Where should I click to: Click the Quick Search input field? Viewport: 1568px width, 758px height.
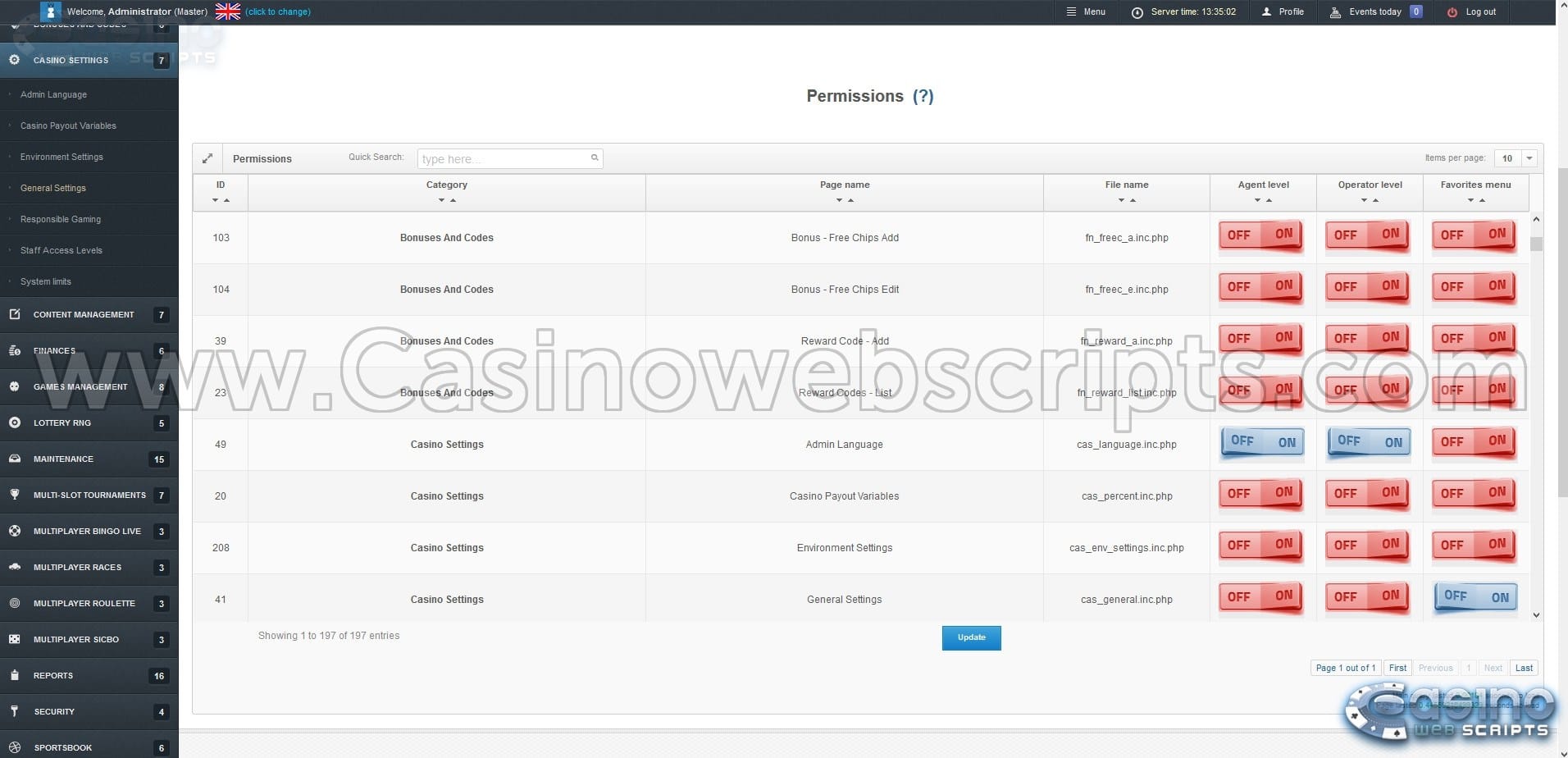[x=510, y=158]
